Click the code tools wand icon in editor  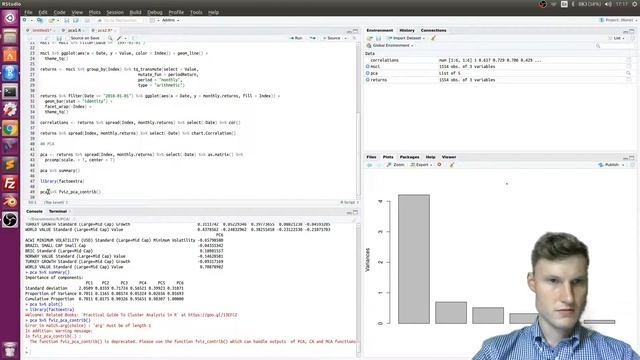120,38
